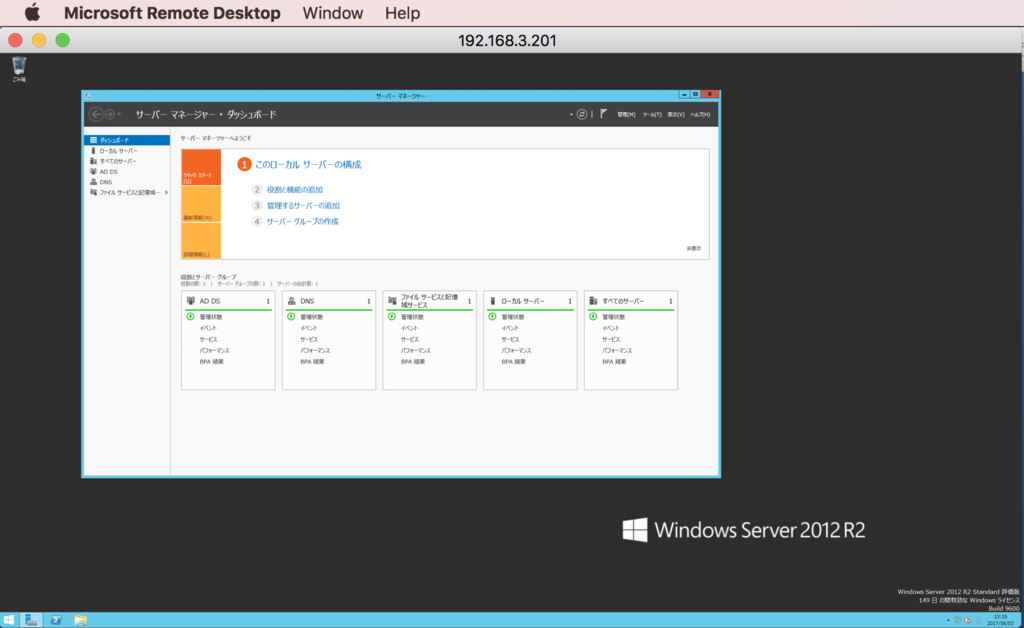
Task: Open イベント in the AD DS tile
Action: tap(208, 328)
